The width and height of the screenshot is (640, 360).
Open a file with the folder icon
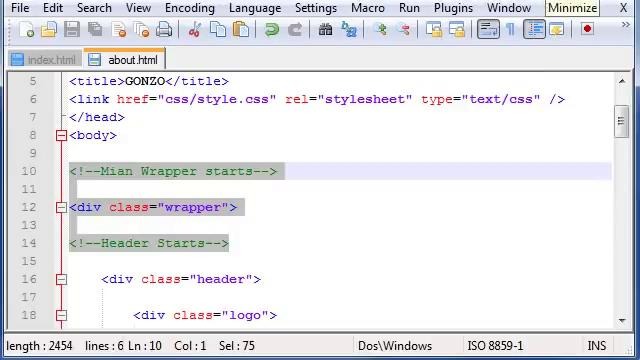tap(49, 29)
